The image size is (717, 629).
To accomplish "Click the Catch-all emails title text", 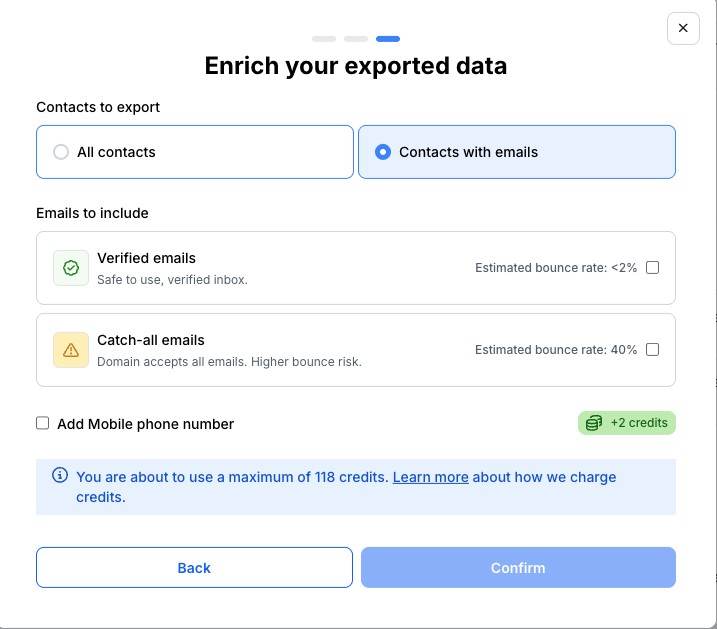I will tap(150, 340).
